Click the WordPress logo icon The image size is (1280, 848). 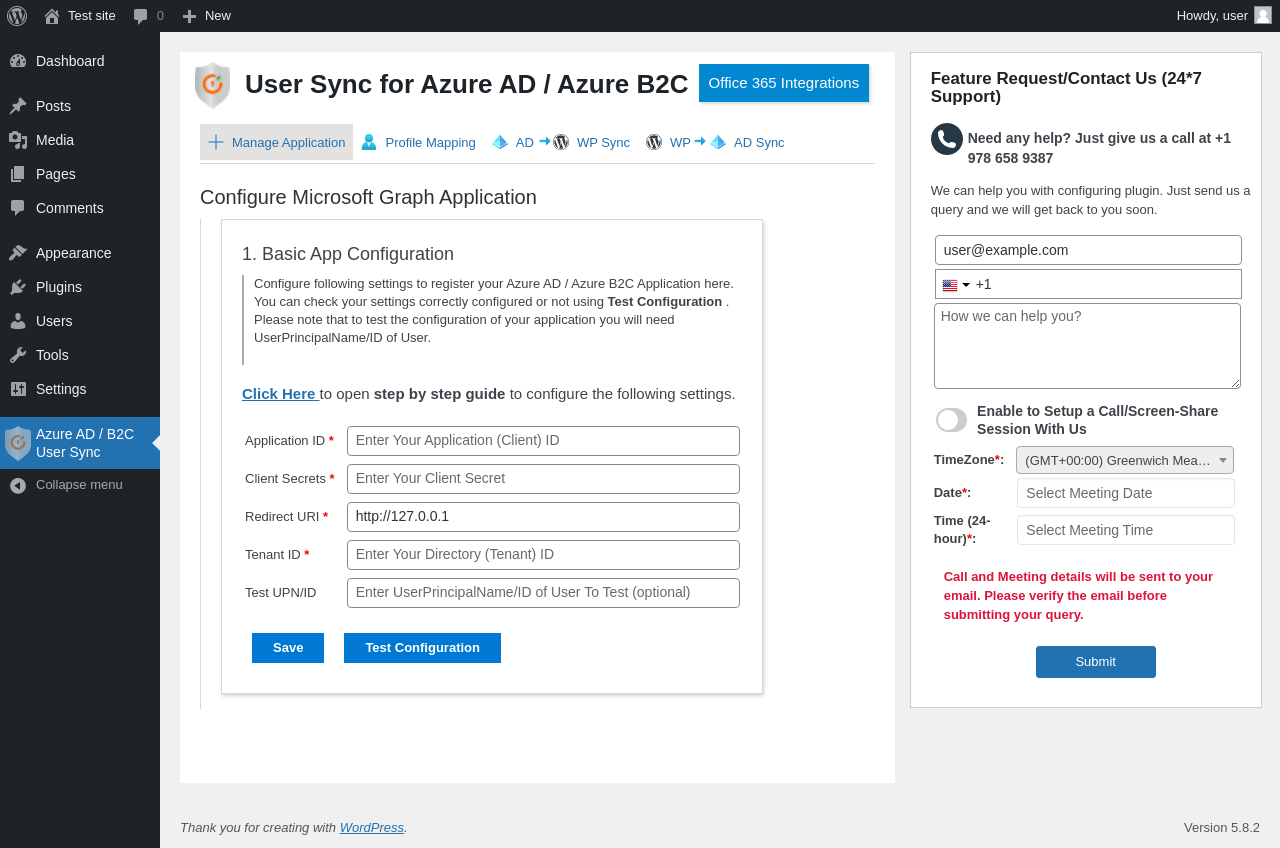[17, 16]
